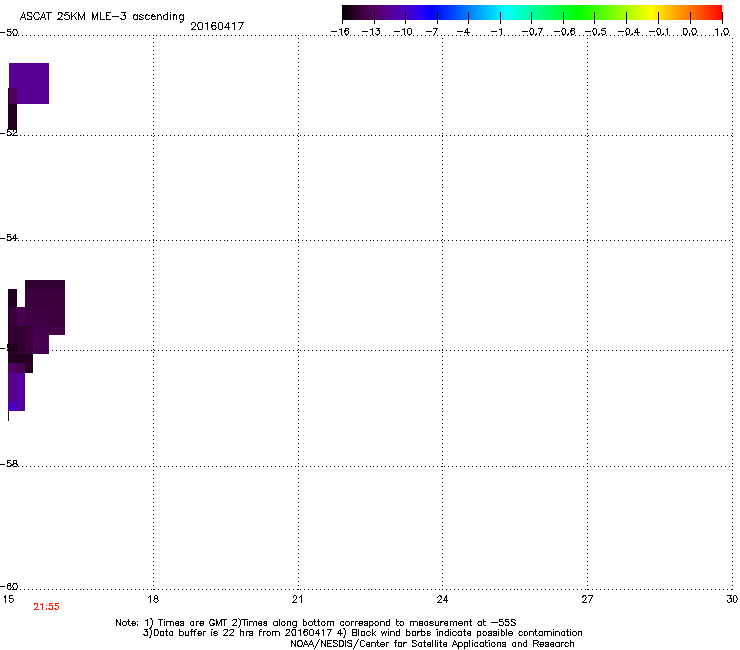
Task: Click latitude axis label -60
Action: 9,586
